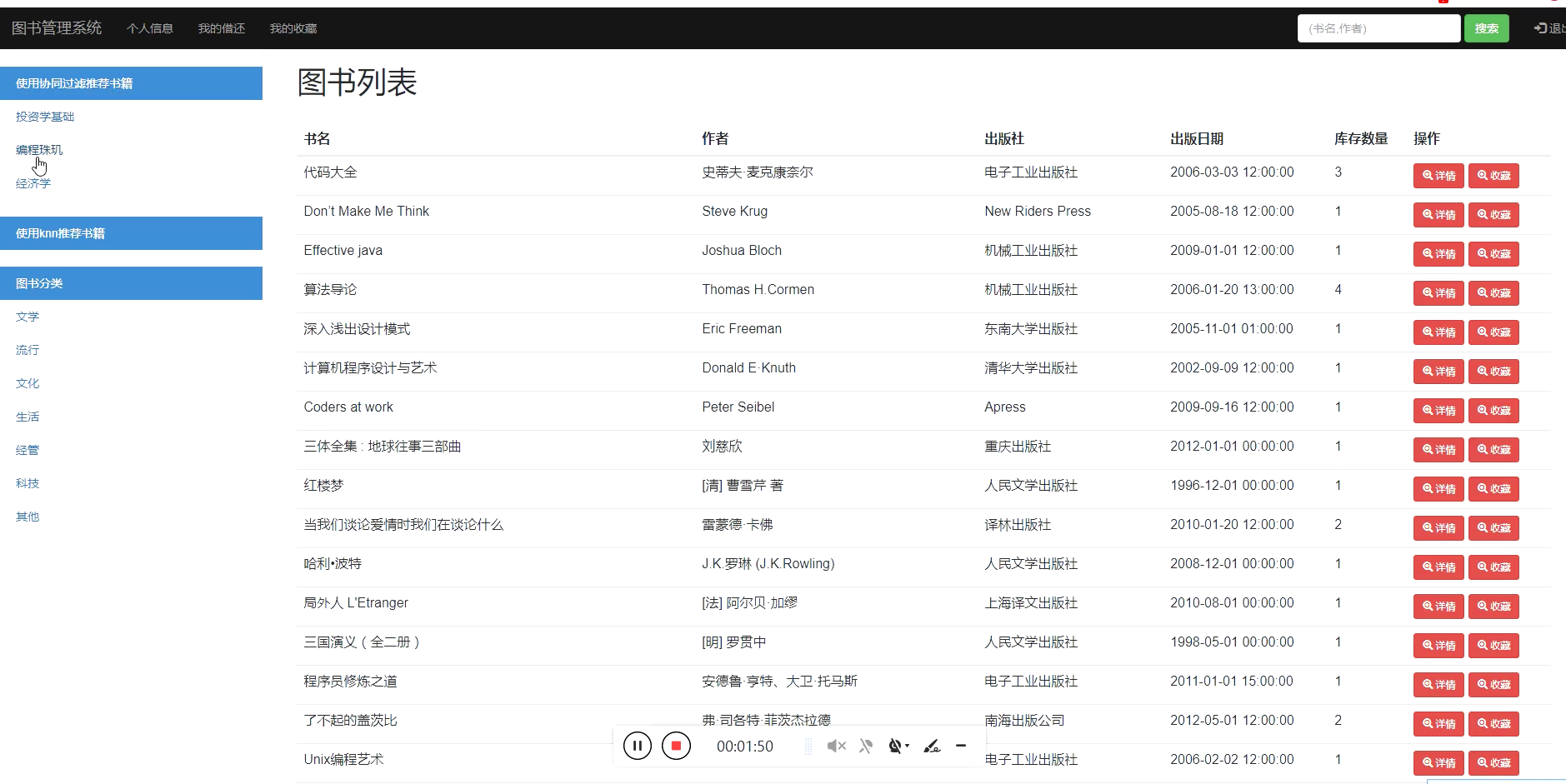View 详情 for 哈利•波特
The image size is (1566, 784).
tap(1438, 567)
